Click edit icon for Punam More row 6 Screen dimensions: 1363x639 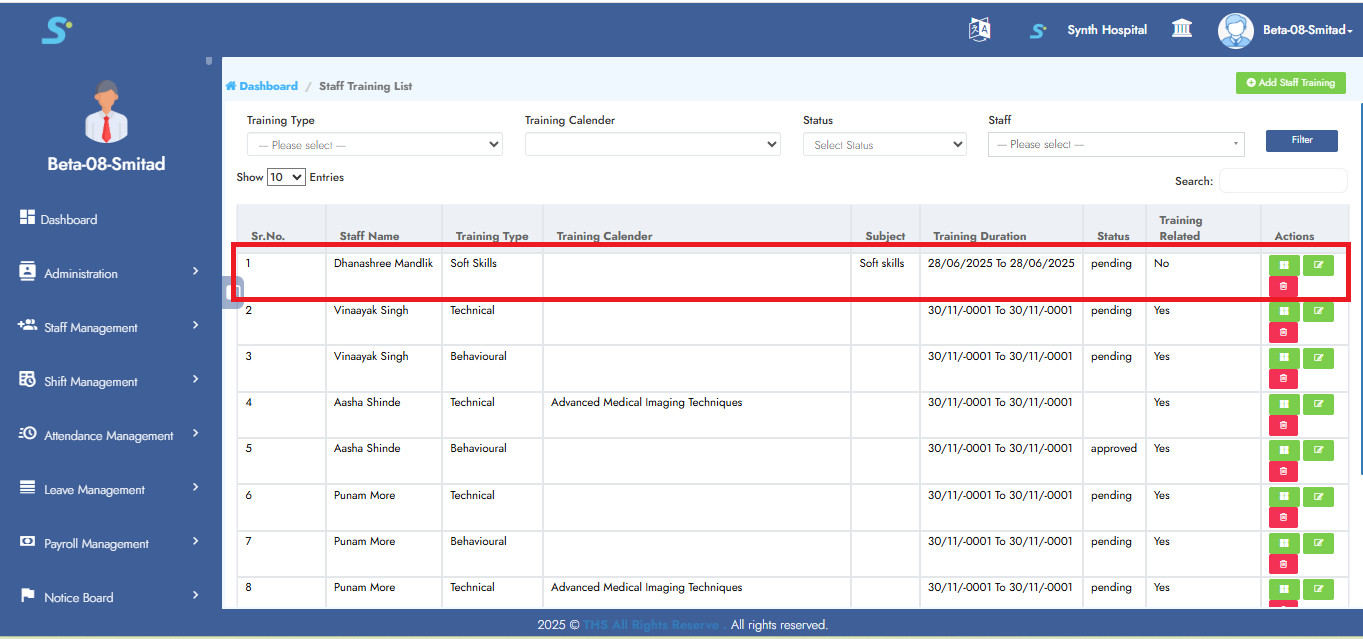click(1318, 497)
